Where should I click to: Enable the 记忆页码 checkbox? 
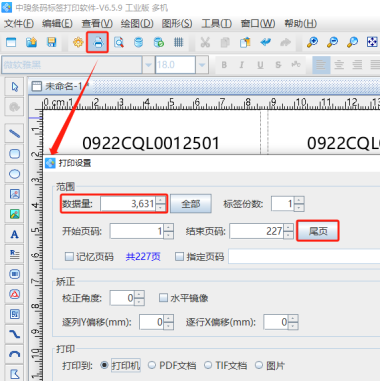tap(69, 256)
